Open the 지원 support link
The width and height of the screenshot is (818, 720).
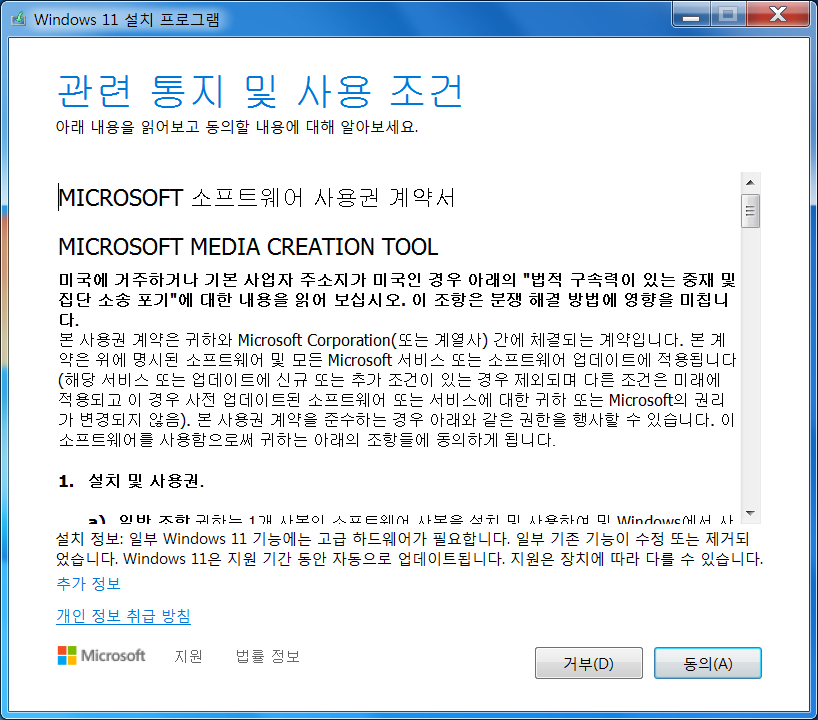pos(188,656)
